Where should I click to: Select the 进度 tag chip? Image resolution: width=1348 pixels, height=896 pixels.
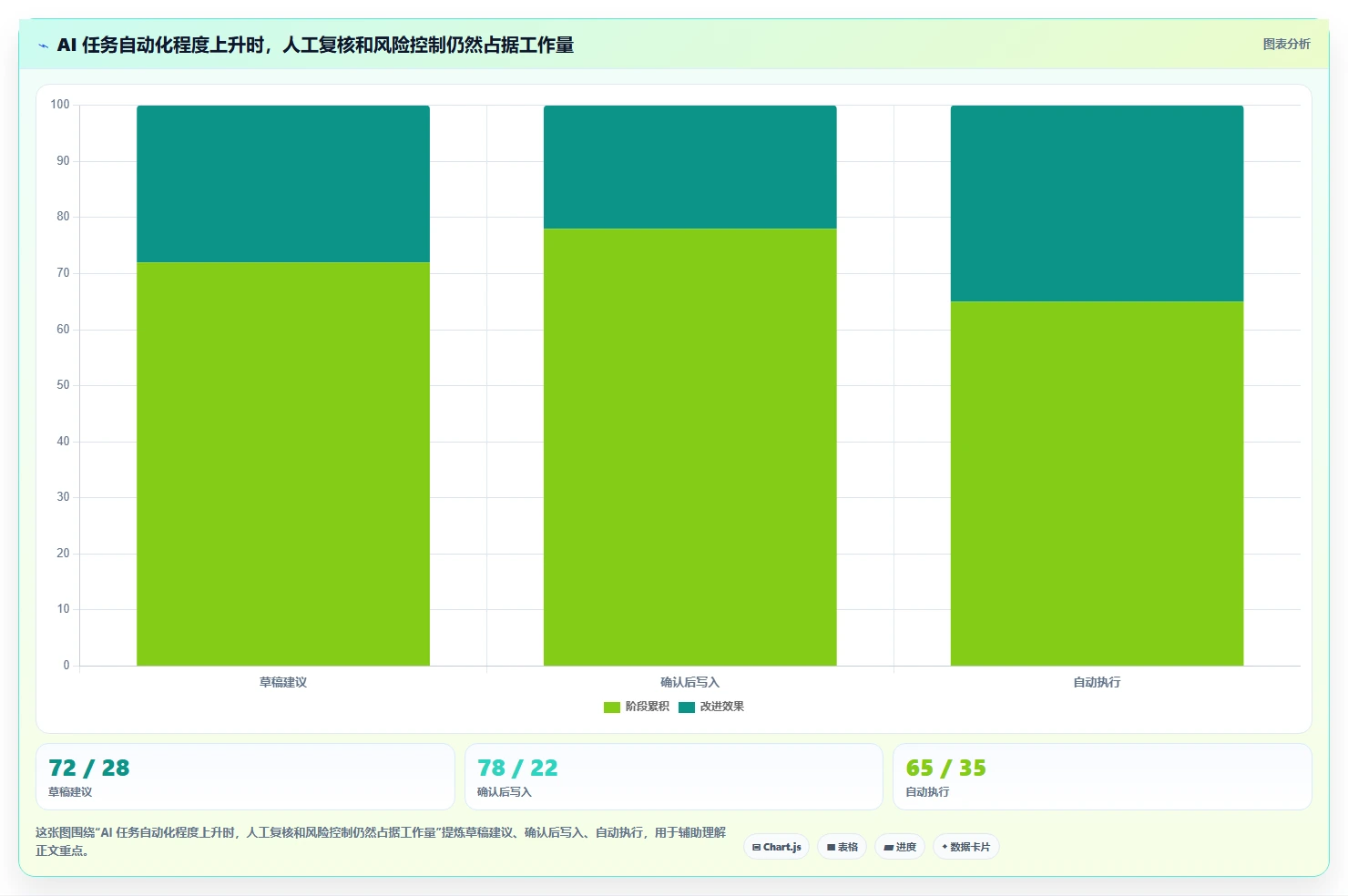(x=900, y=847)
